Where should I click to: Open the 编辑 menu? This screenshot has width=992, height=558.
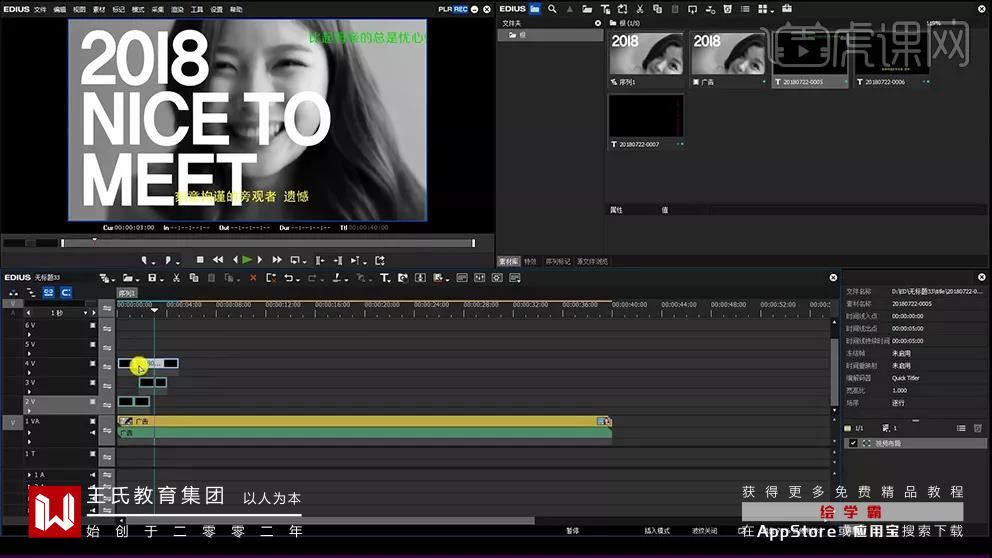pos(59,9)
